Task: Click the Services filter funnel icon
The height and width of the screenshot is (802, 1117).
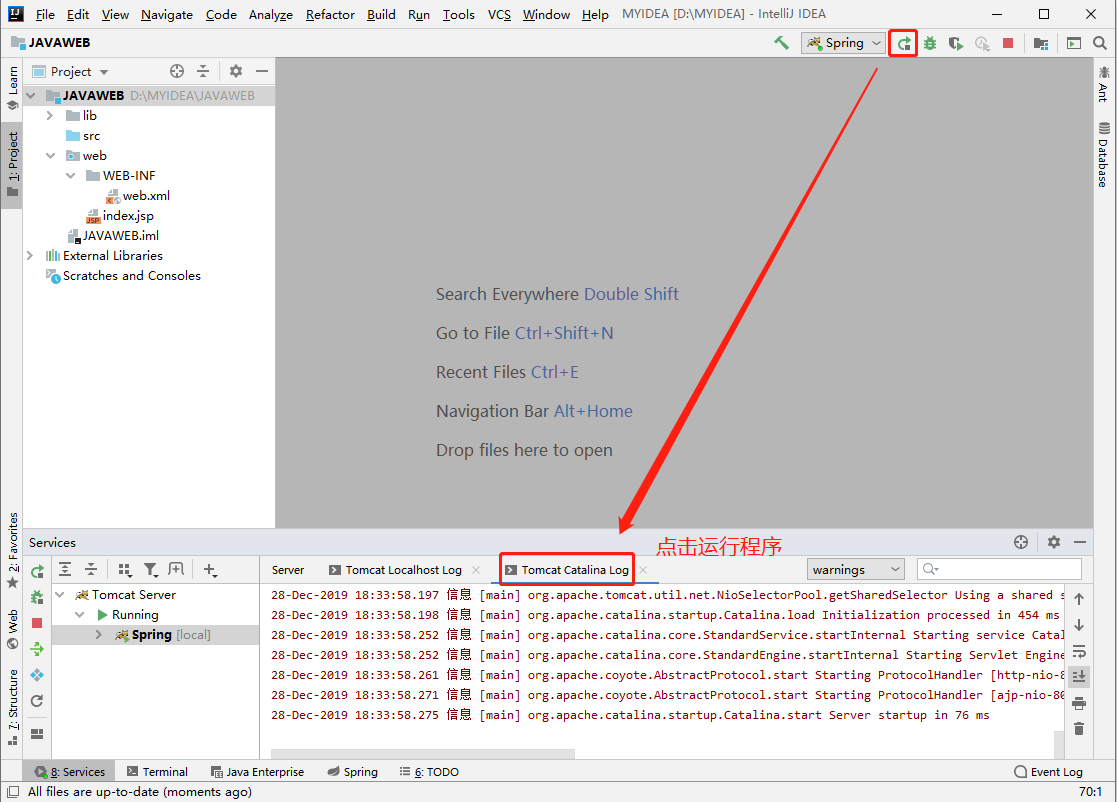Action: click(x=150, y=569)
